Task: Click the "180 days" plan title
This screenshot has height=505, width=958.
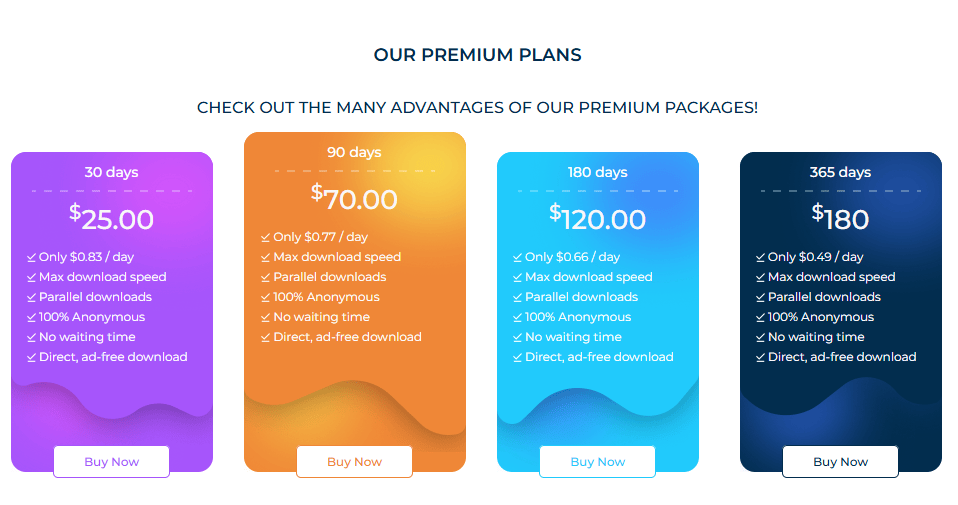Action: click(597, 172)
